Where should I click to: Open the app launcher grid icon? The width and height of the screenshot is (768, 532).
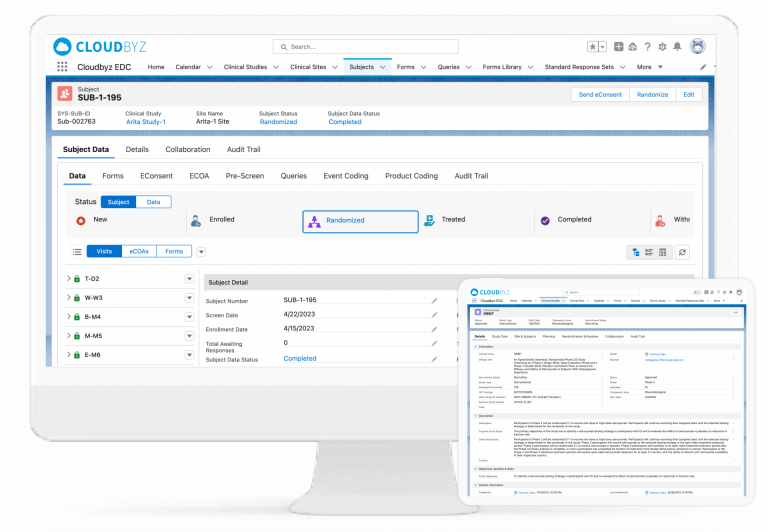63,67
